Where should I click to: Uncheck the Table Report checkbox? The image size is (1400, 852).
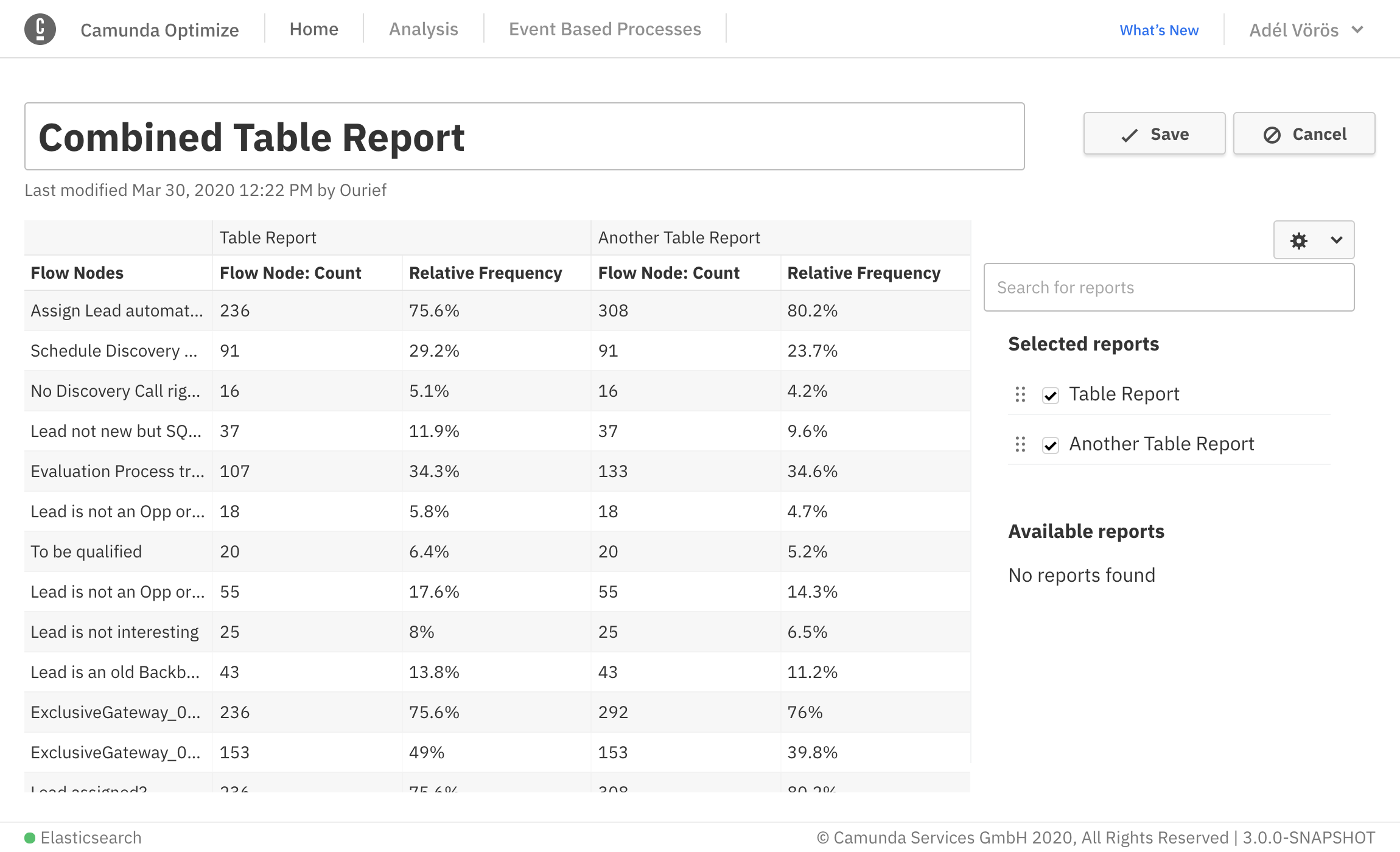pos(1051,396)
